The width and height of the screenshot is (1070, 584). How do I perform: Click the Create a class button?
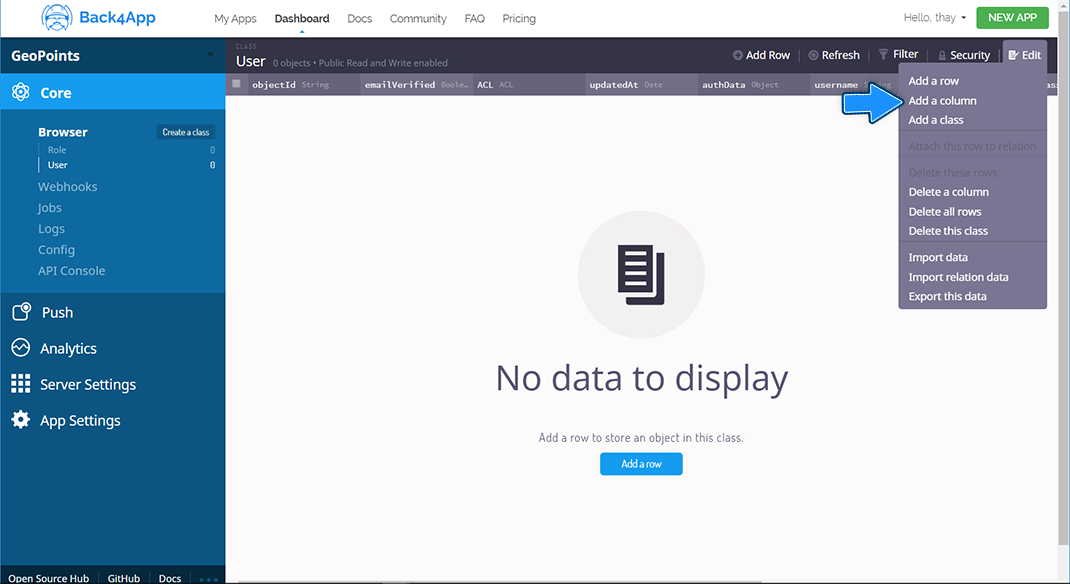(186, 132)
